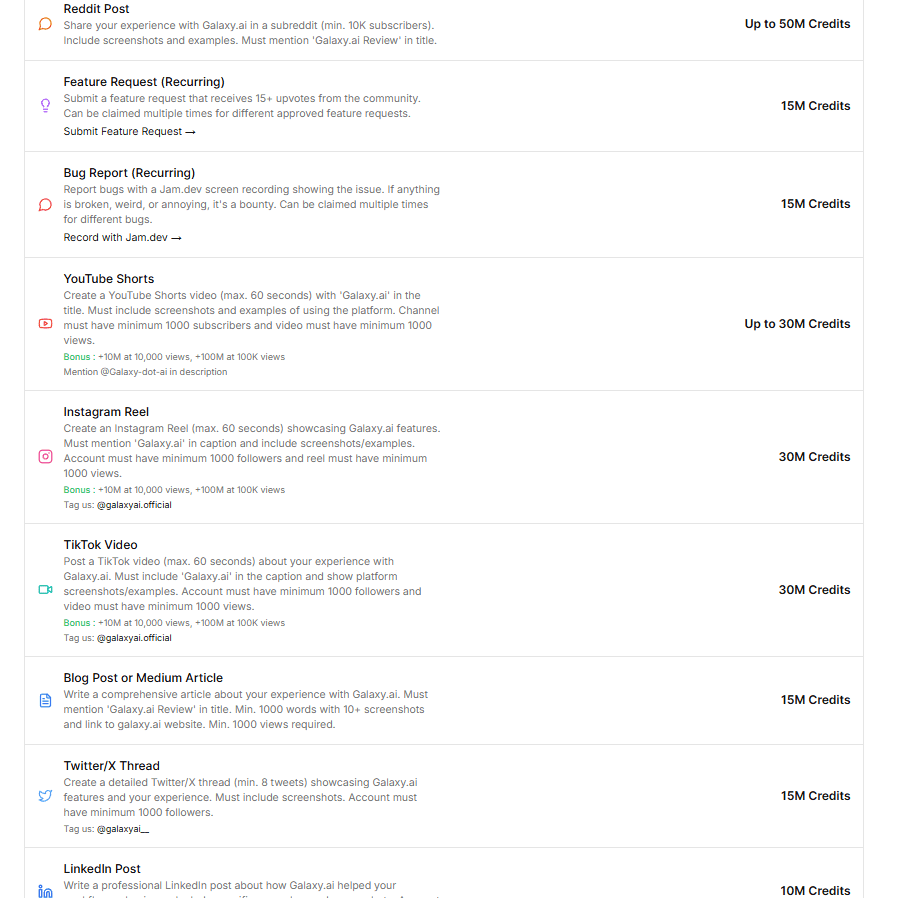The width and height of the screenshot is (902, 898).
Task: Click the LinkedIn Post heading
Action: (x=102, y=869)
